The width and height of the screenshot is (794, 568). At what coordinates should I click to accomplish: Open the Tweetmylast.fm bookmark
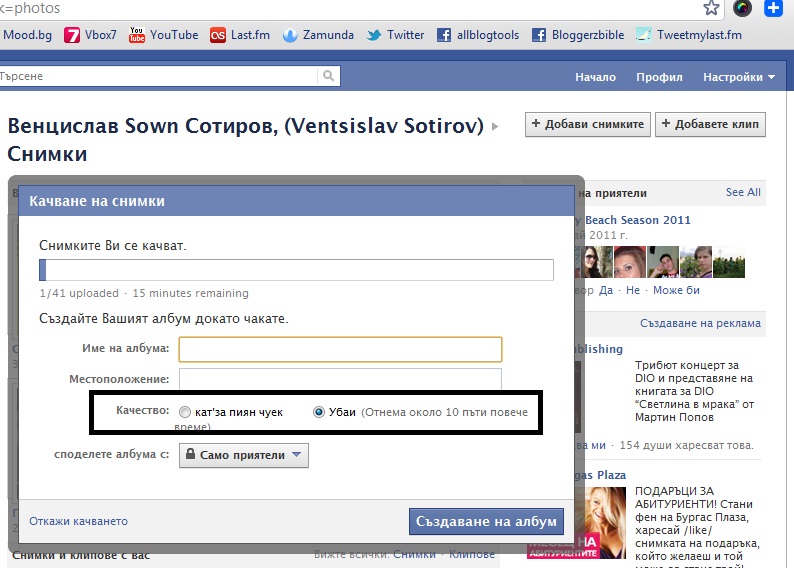pyautogui.click(x=689, y=35)
